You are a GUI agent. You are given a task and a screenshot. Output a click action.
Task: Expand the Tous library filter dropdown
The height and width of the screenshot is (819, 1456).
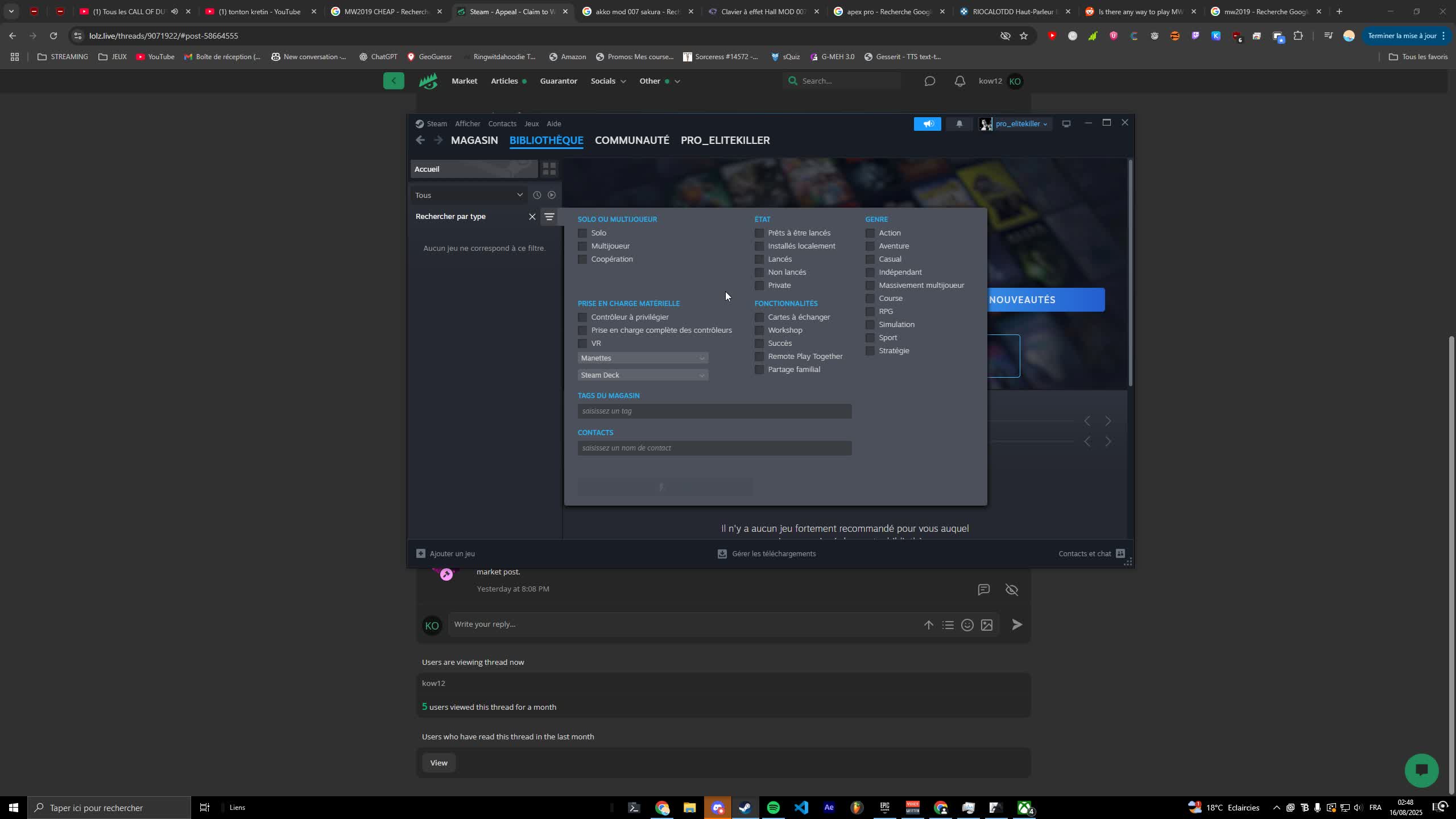pos(469,195)
